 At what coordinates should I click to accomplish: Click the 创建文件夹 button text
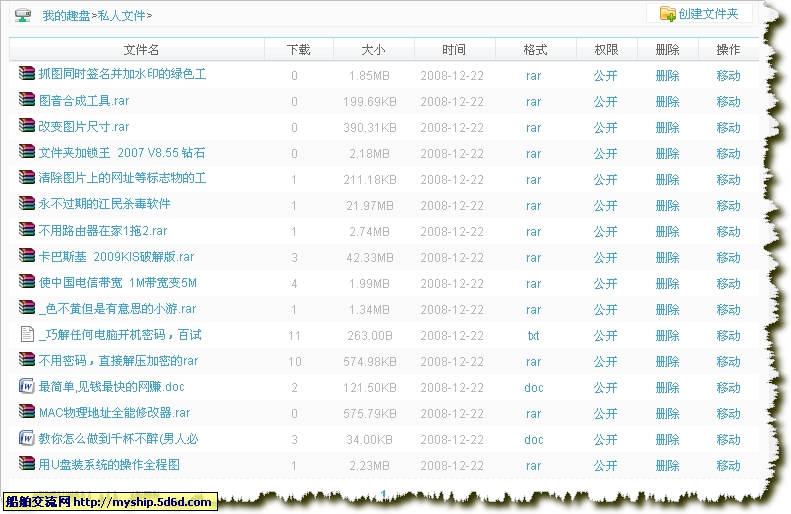[x=708, y=14]
